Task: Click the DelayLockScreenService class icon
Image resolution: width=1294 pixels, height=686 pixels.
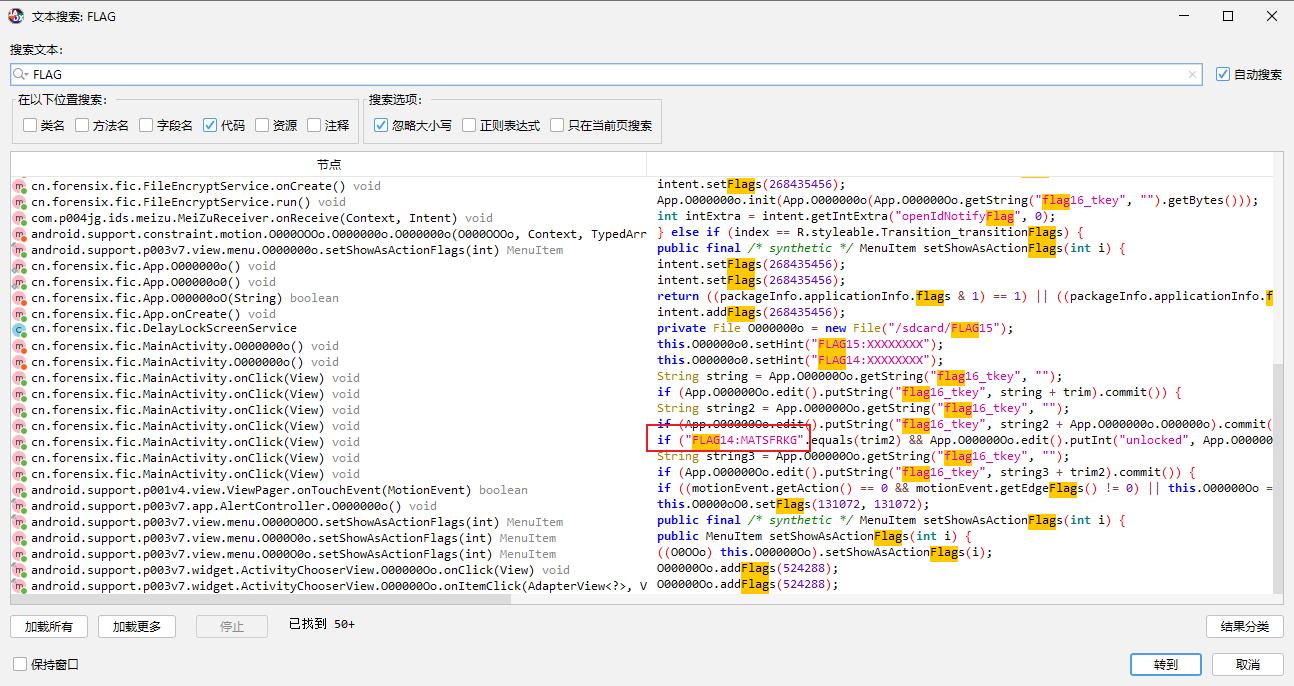Action: pyautogui.click(x=19, y=329)
